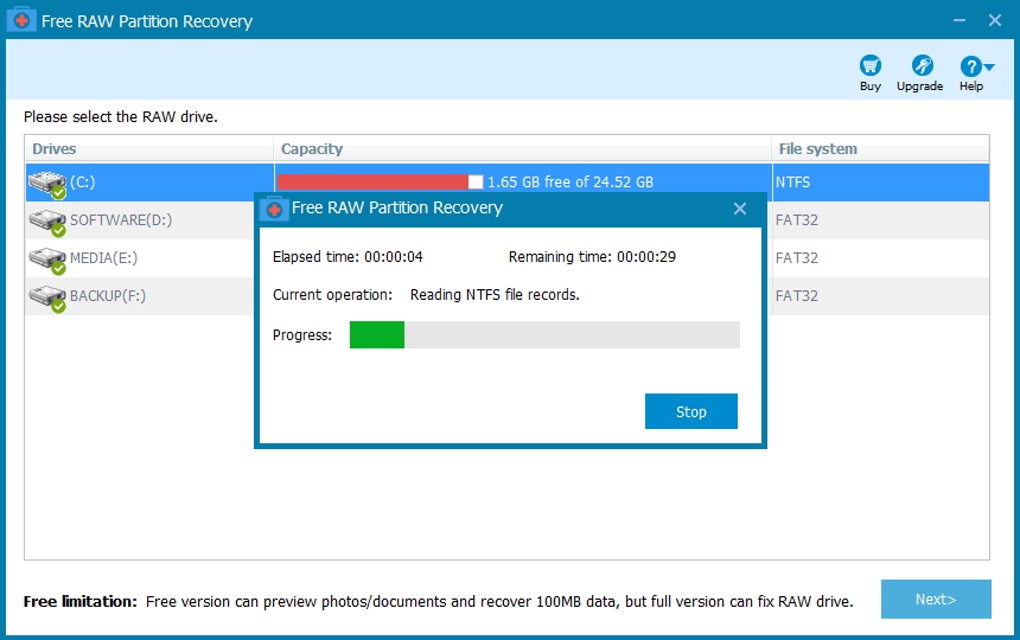Click the 'Elapsed time: 00:00:04' text
The image size is (1020, 640).
tap(347, 257)
